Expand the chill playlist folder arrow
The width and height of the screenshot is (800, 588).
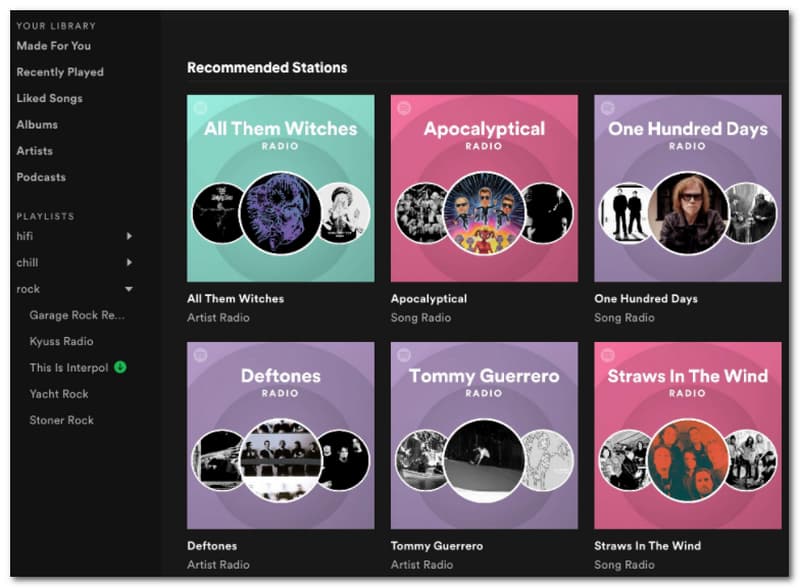click(x=129, y=262)
